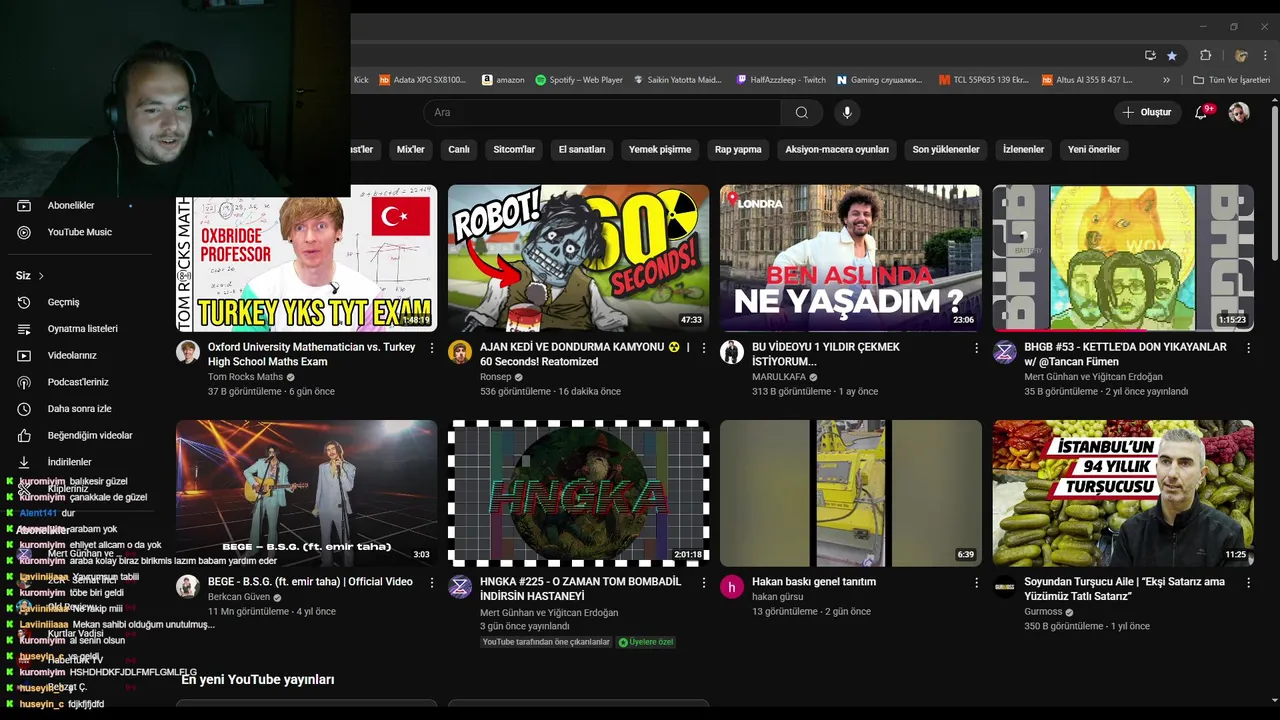Open Tom Rocks Maths channel avatar
The image size is (1280, 720).
188,352
